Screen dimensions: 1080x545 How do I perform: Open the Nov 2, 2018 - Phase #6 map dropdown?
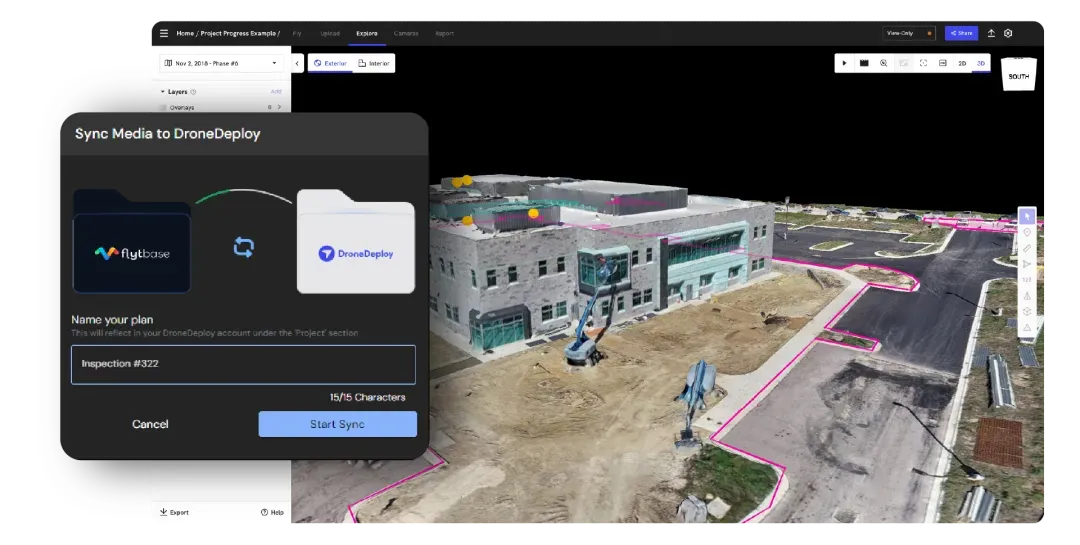tap(221, 63)
